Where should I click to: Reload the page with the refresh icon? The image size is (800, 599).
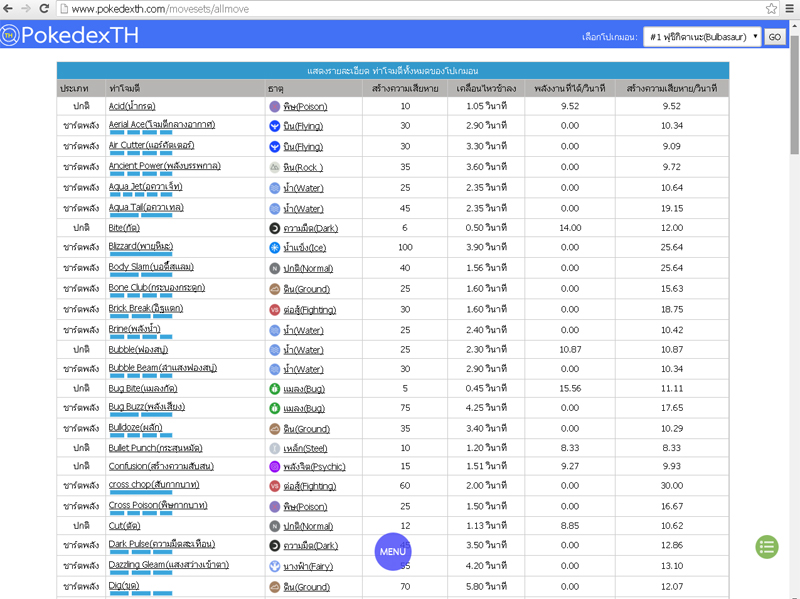pyautogui.click(x=44, y=8)
